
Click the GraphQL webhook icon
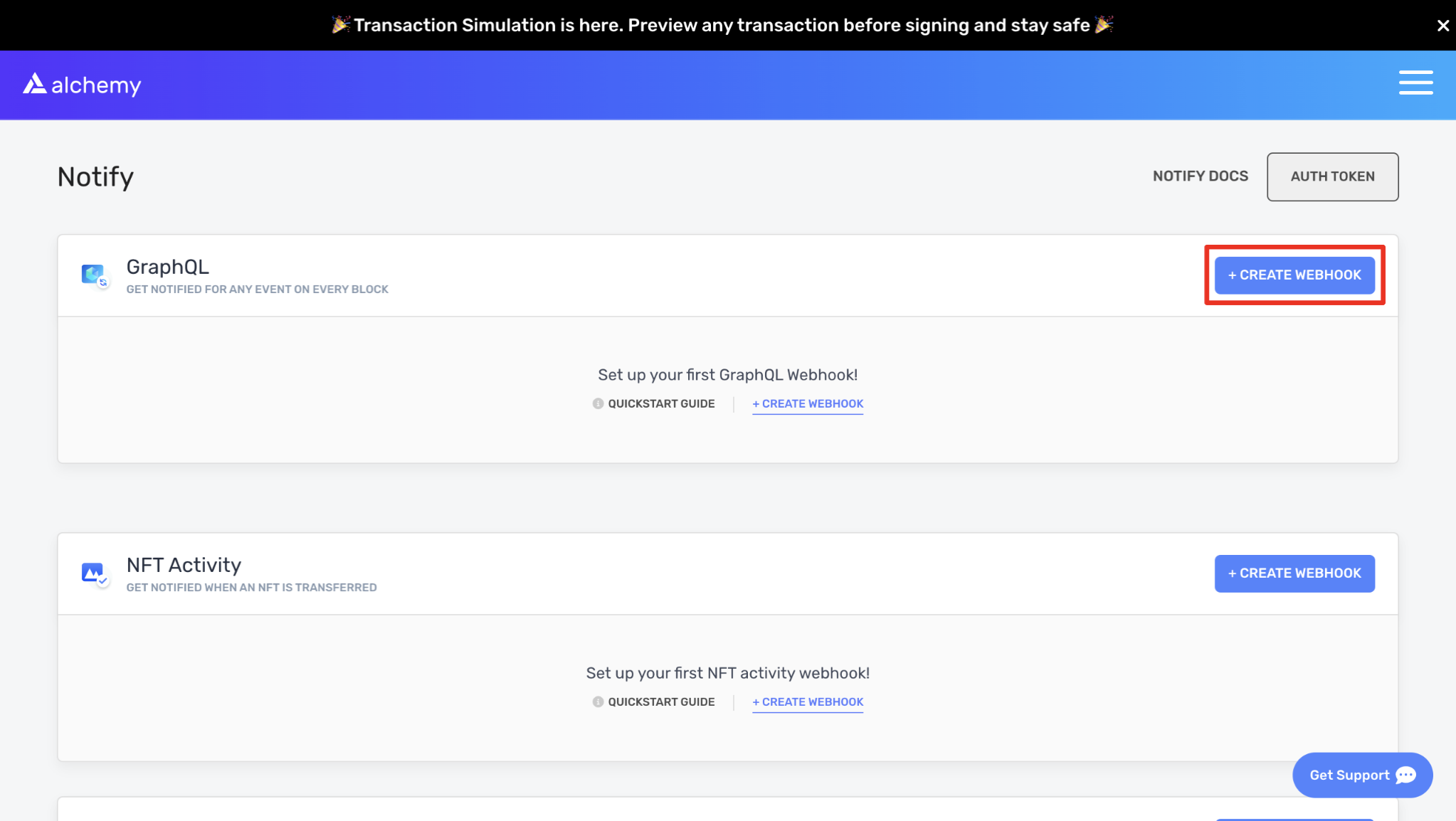(94, 275)
